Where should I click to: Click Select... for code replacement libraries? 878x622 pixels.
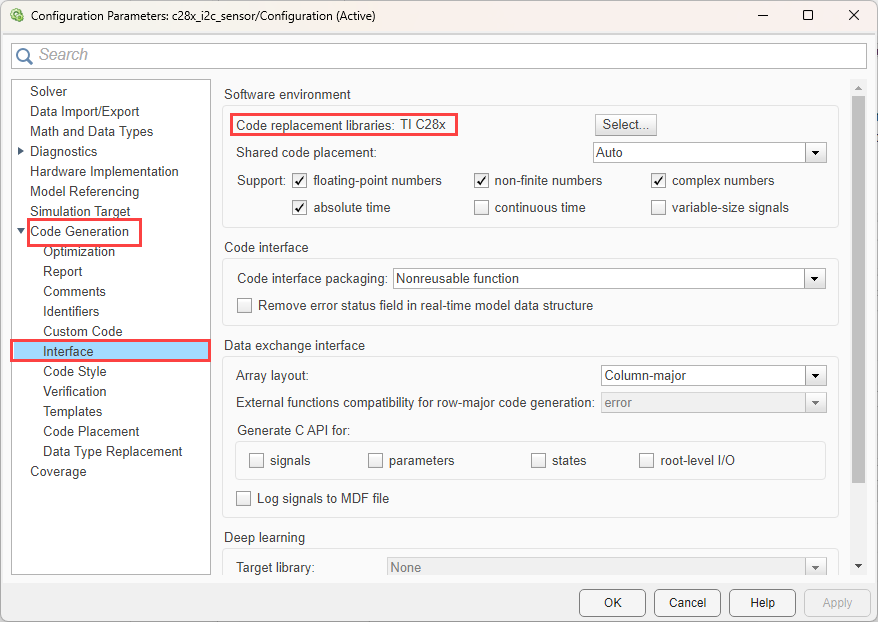tap(625, 125)
